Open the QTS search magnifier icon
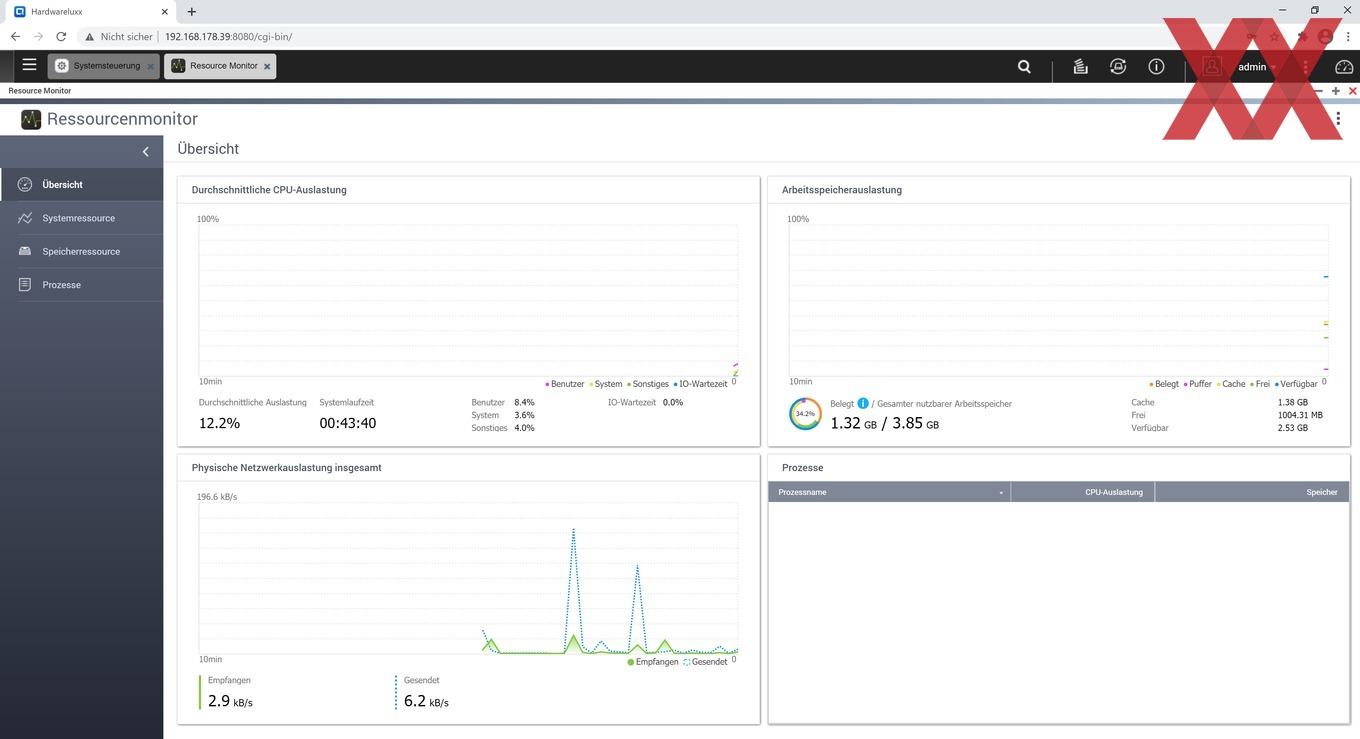 pos(1024,67)
